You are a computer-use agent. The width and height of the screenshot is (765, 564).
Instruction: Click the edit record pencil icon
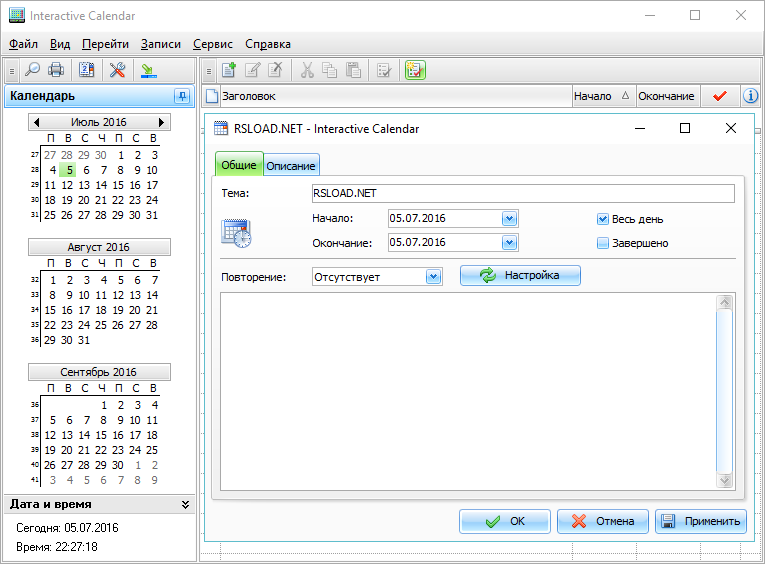[x=252, y=70]
